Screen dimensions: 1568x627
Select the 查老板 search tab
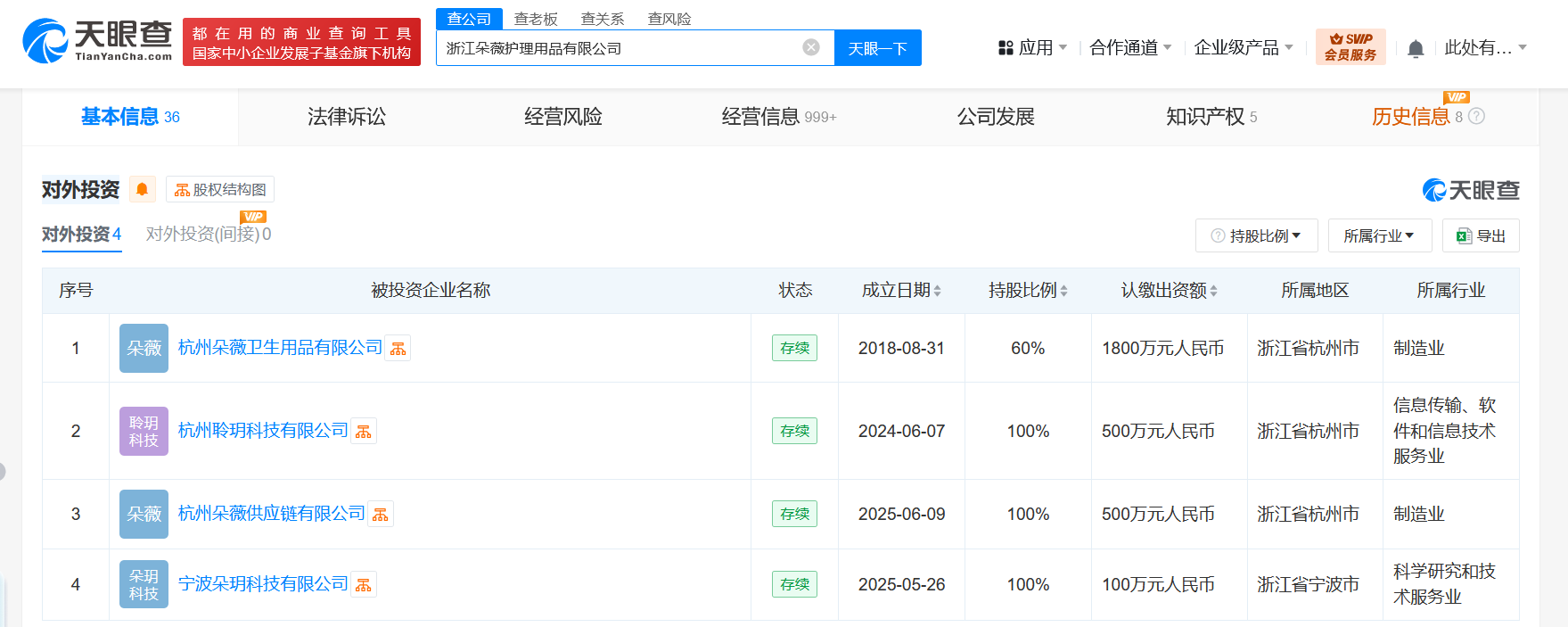click(x=536, y=19)
